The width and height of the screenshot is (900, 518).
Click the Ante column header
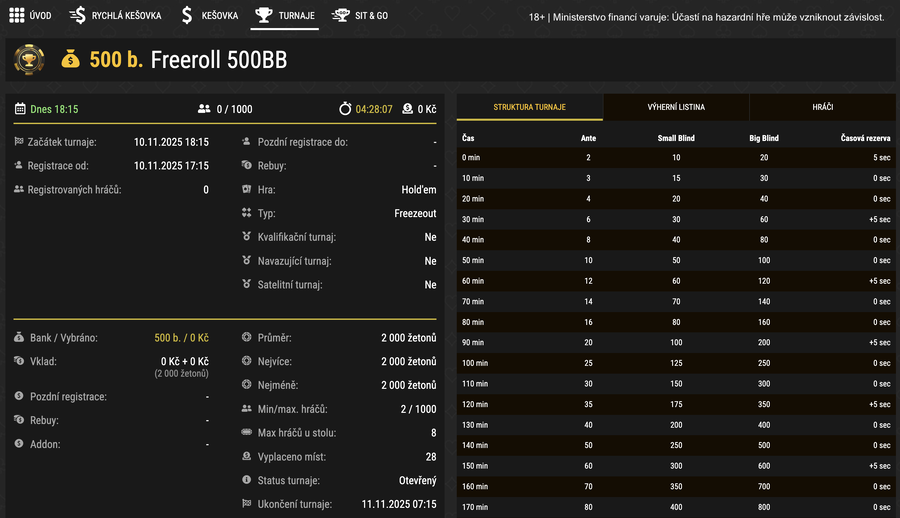click(588, 138)
